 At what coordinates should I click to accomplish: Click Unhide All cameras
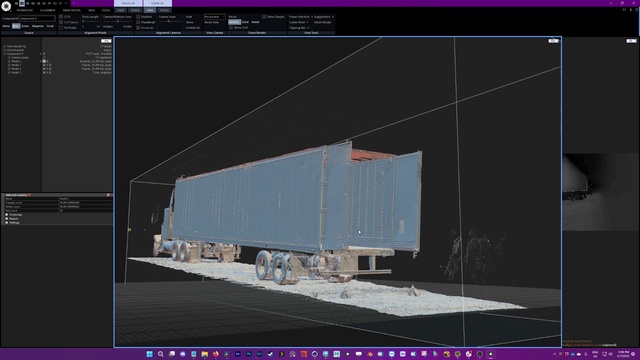click(x=193, y=28)
